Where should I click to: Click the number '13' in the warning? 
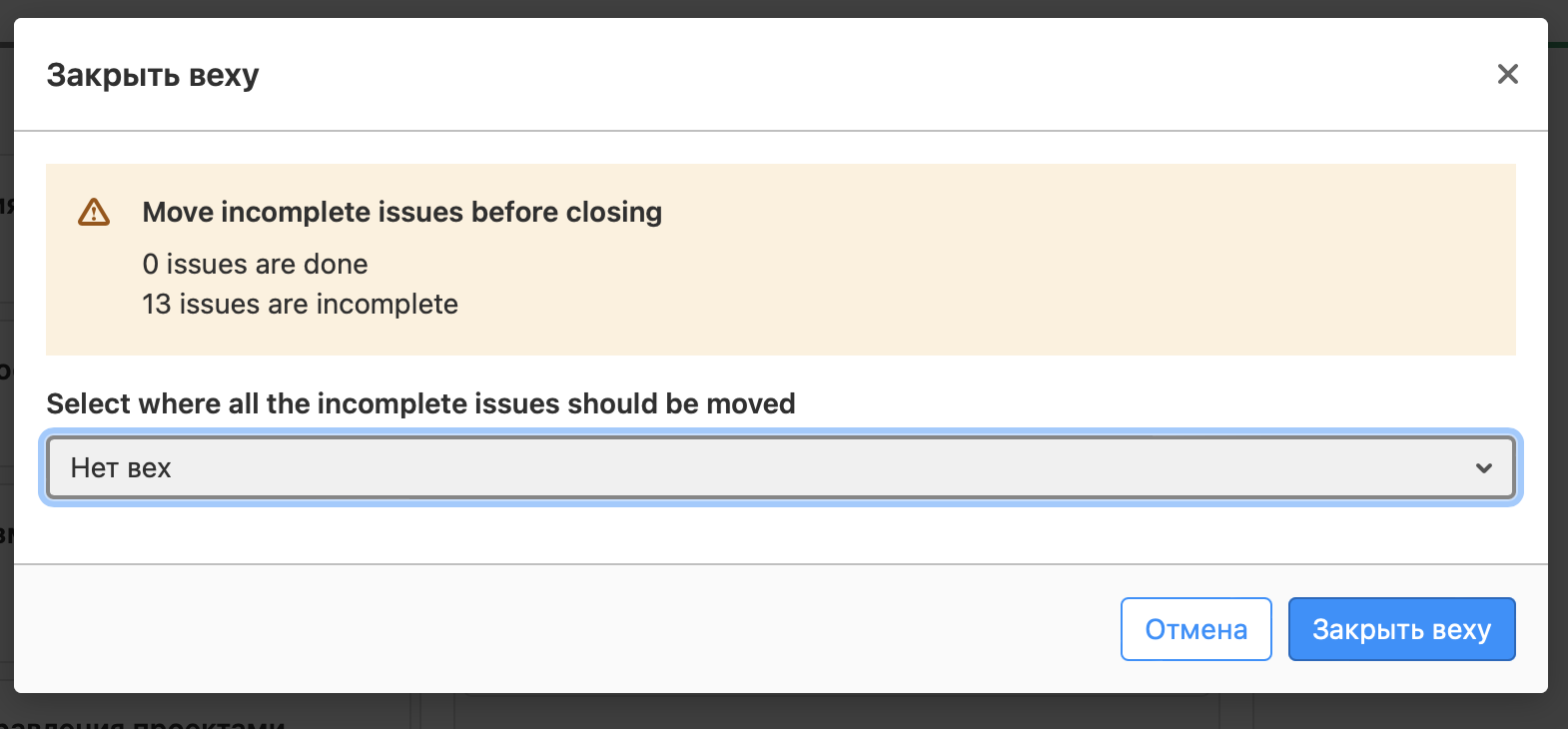point(157,304)
